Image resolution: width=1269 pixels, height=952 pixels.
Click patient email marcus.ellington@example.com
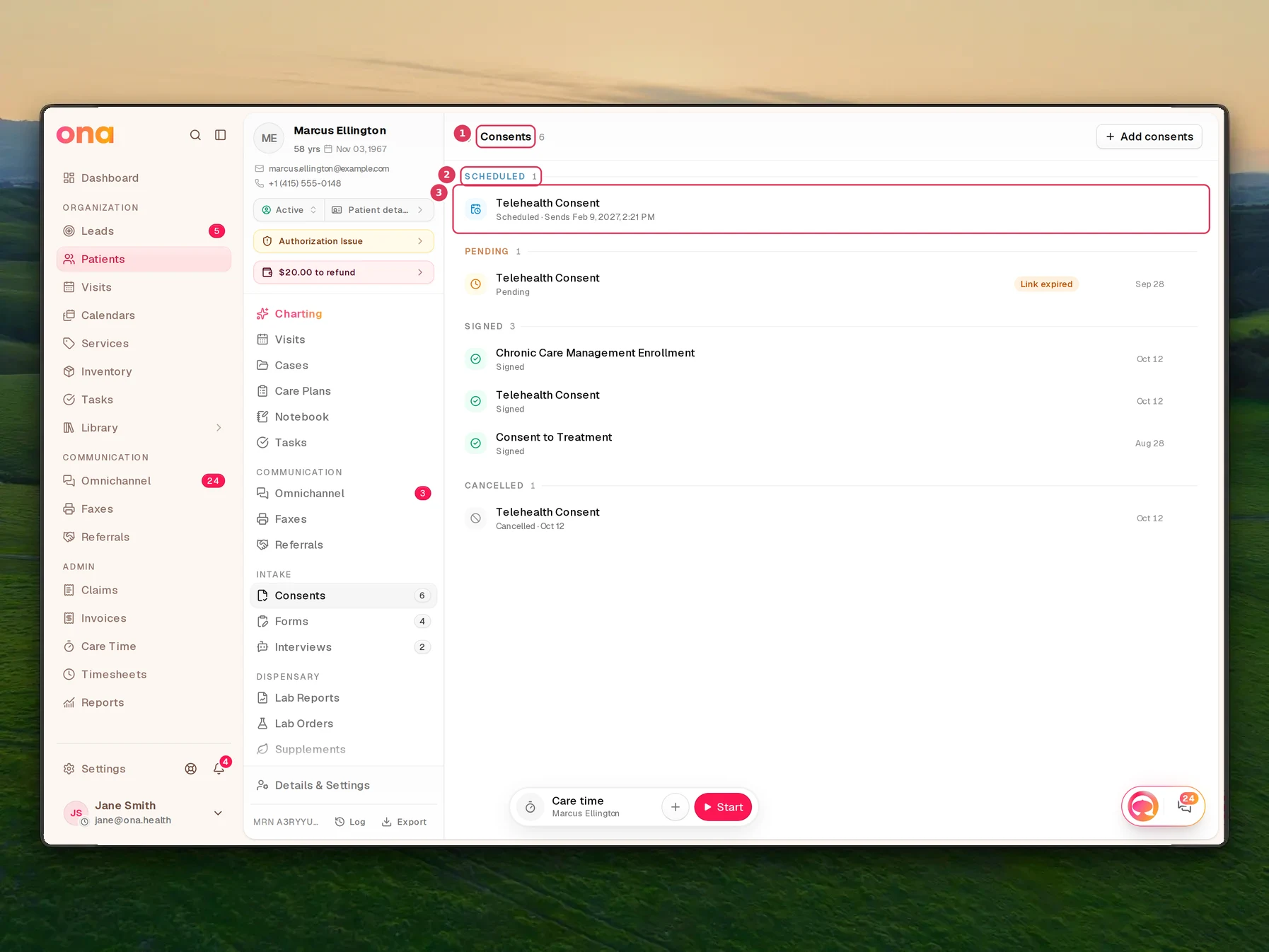pos(329,169)
